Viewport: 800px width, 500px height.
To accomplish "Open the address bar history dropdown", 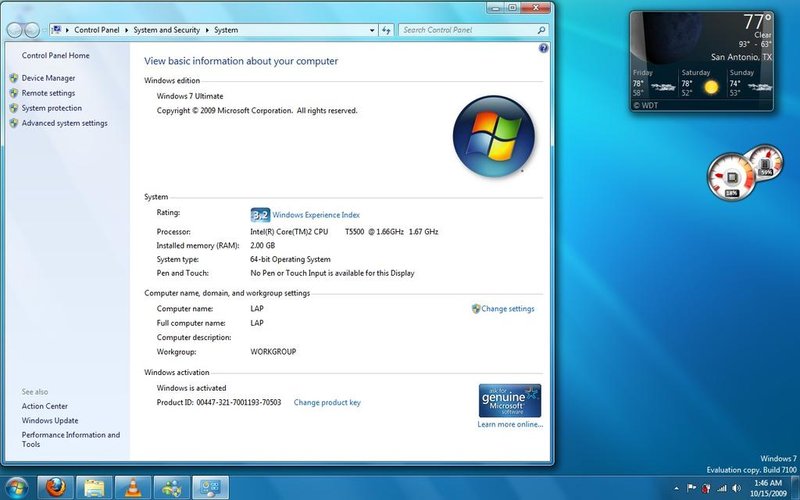I will coord(372,30).
